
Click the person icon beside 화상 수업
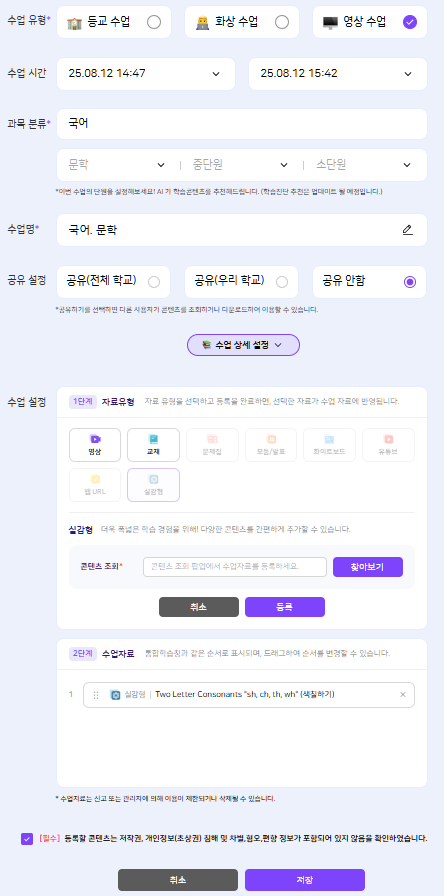coord(202,22)
